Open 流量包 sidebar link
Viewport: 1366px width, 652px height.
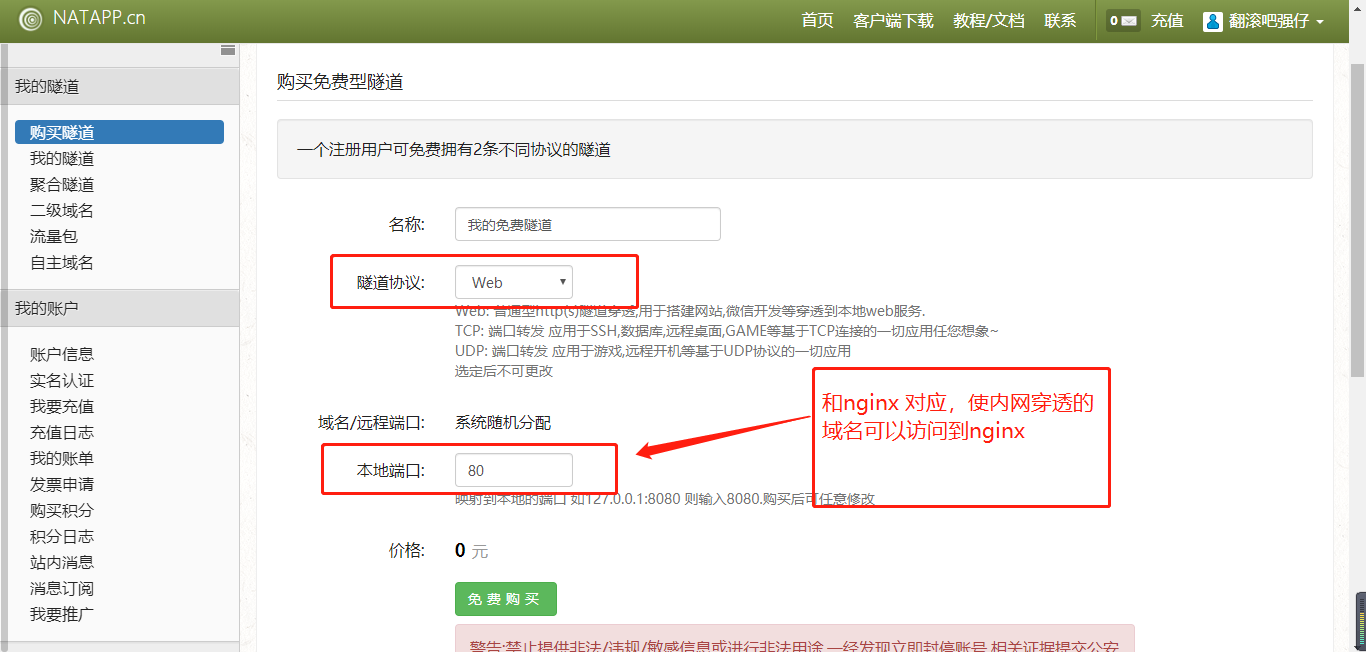[x=54, y=236]
